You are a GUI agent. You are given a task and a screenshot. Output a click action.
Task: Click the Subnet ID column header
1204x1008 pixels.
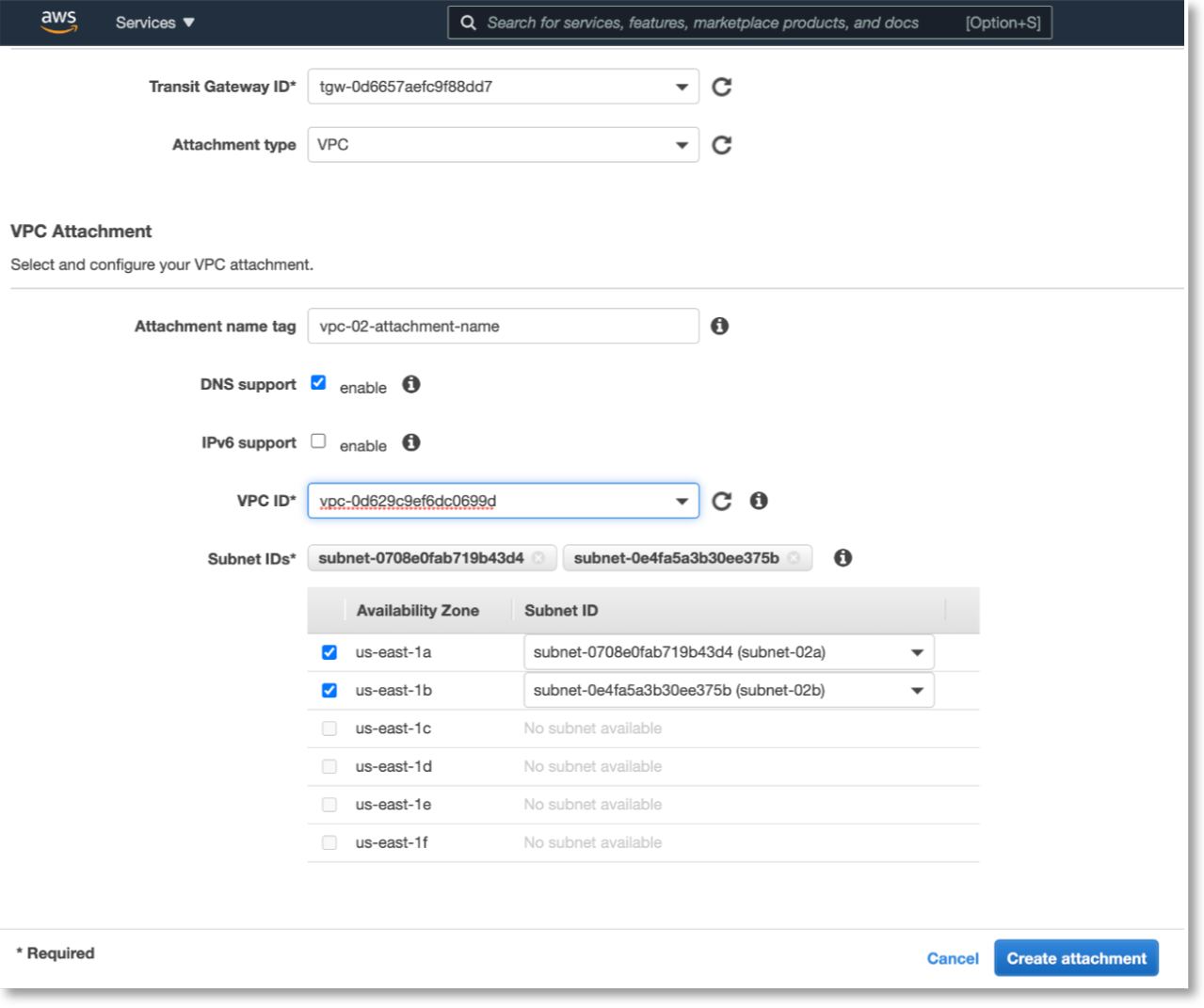(561, 611)
